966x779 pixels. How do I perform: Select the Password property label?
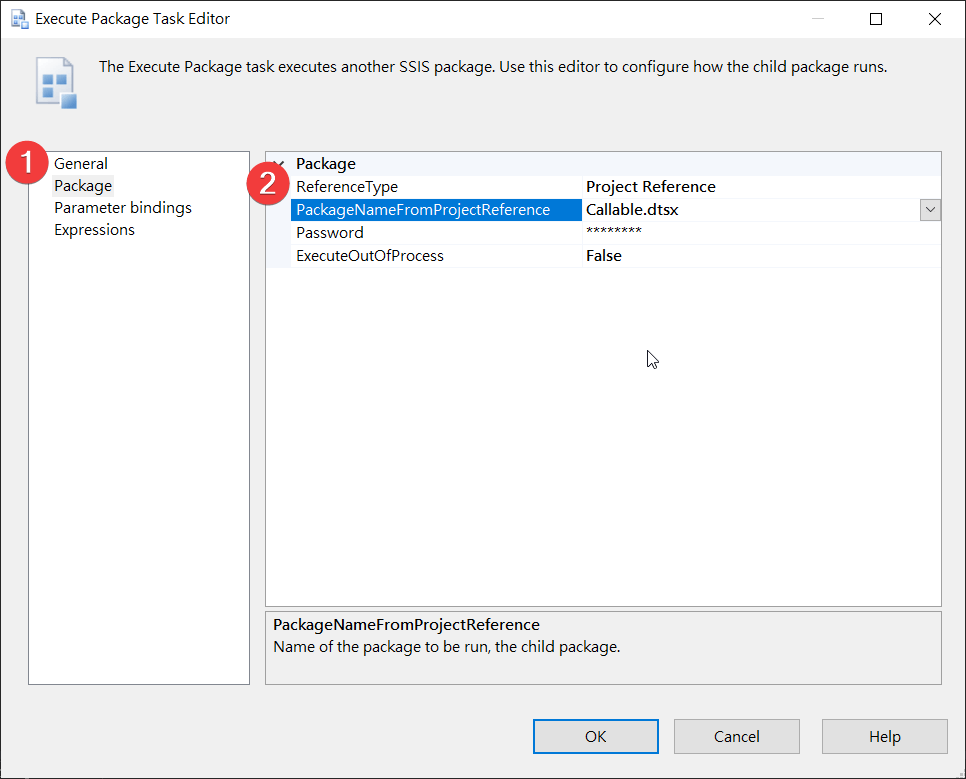point(330,233)
